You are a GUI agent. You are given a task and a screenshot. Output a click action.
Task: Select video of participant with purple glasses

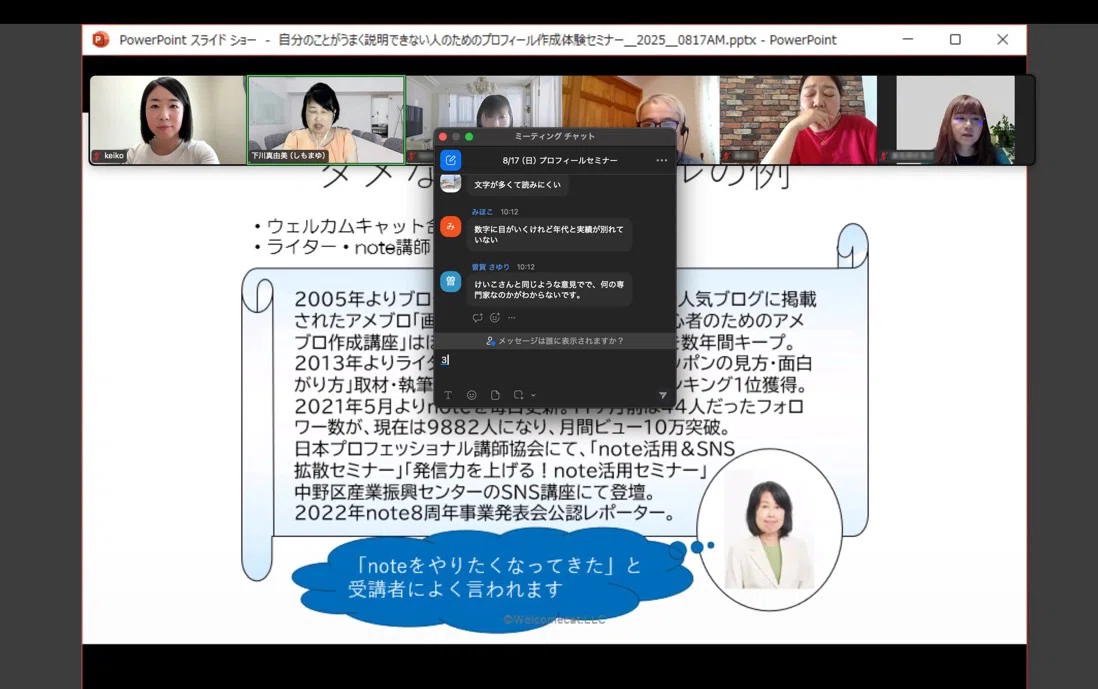tap(955, 120)
